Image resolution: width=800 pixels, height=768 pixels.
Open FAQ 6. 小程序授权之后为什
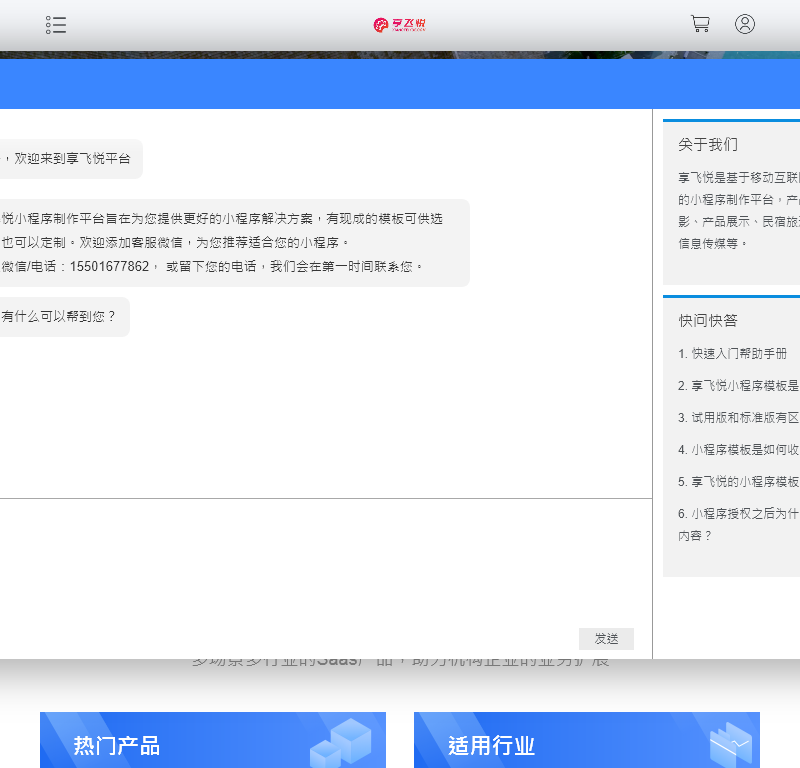point(738,524)
